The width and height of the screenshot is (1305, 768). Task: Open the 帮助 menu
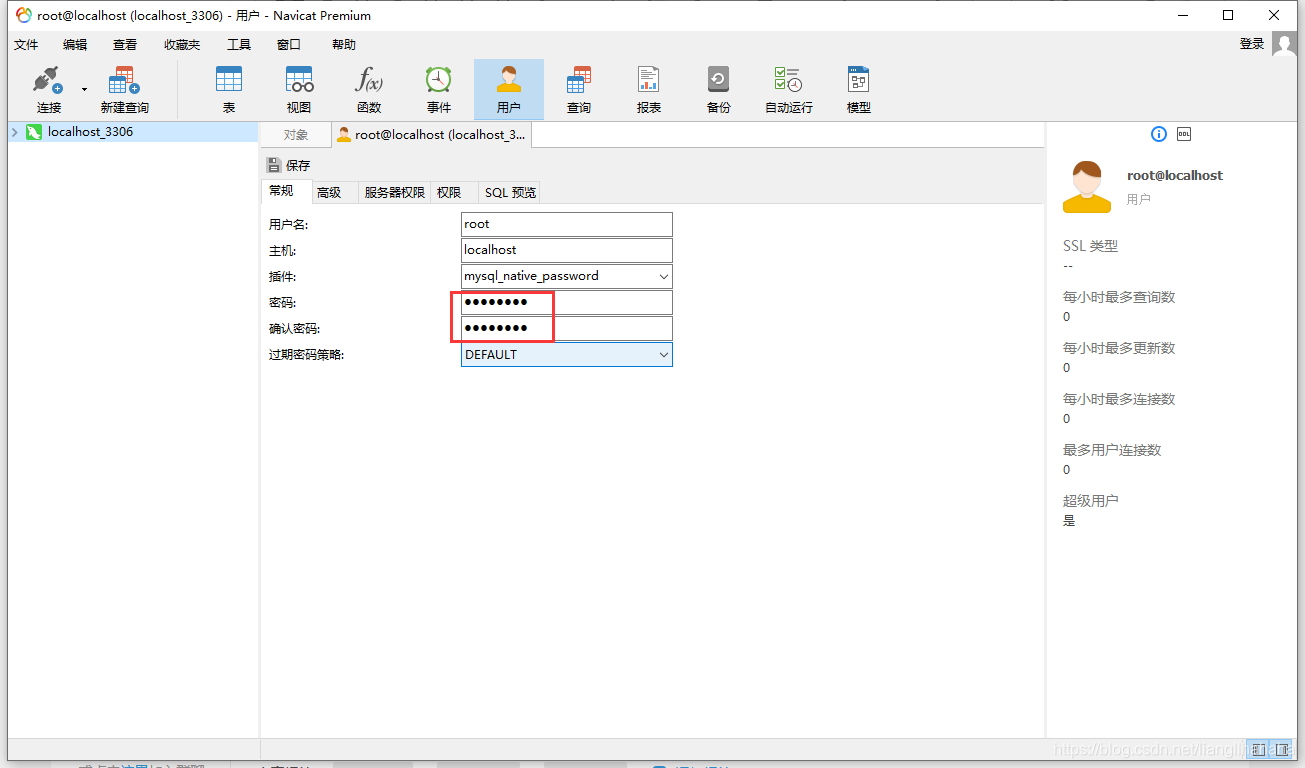point(344,45)
